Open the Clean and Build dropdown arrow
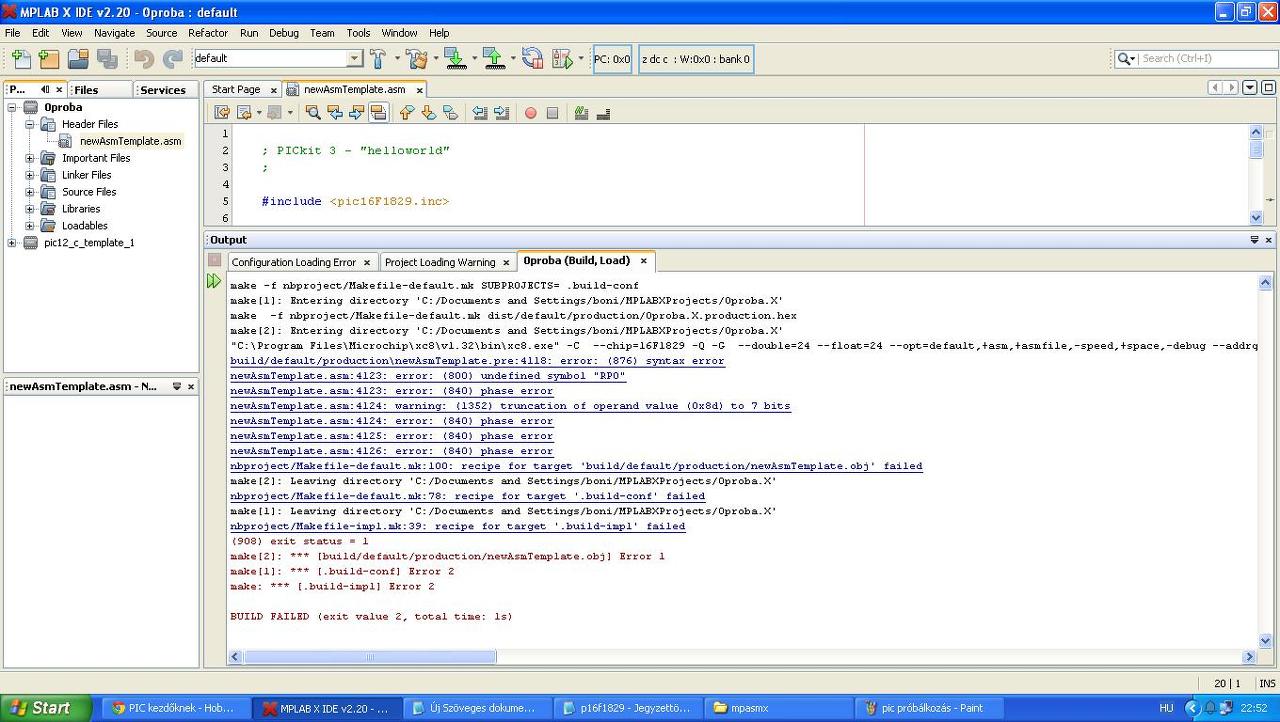Image resolution: width=1280 pixels, height=722 pixels. point(436,59)
